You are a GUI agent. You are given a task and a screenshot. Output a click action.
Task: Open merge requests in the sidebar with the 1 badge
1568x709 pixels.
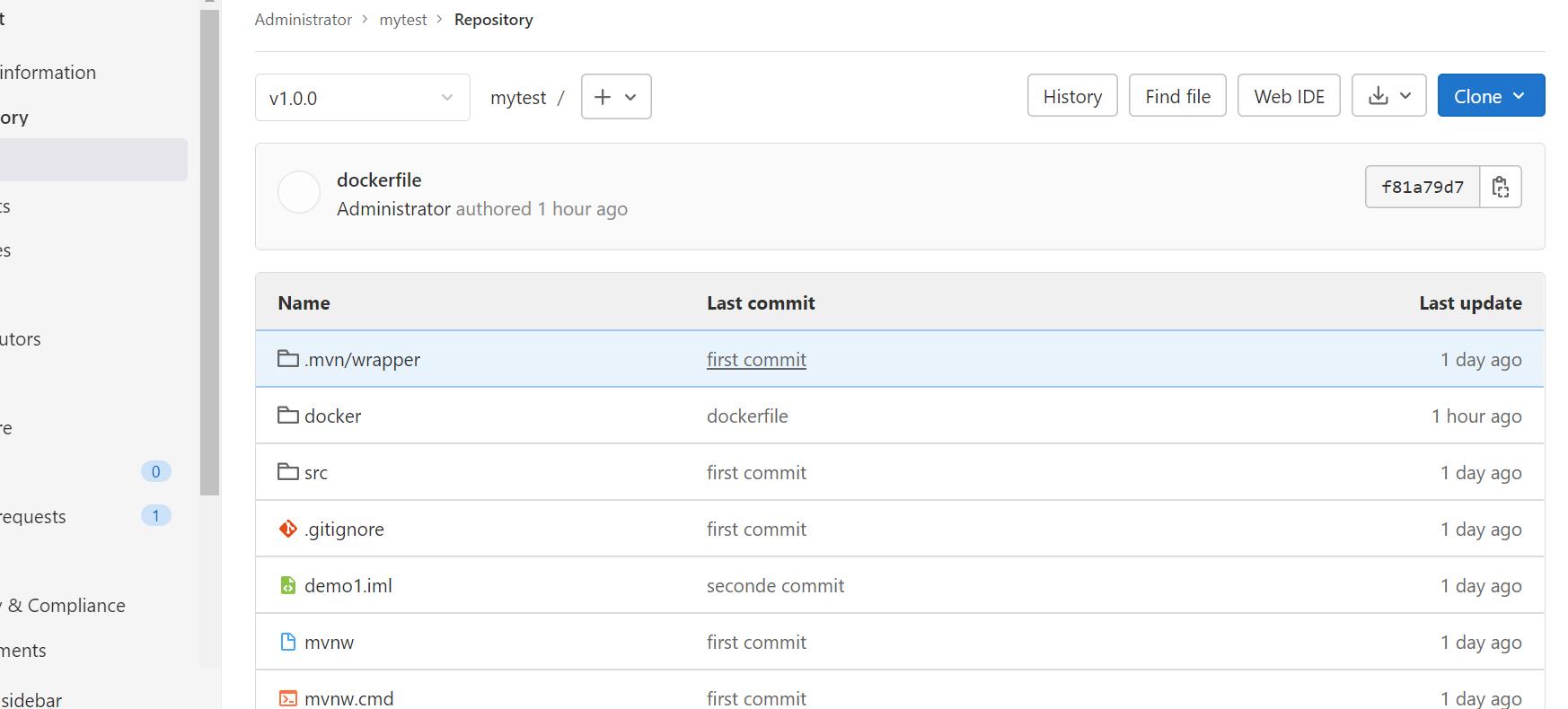coord(85,516)
